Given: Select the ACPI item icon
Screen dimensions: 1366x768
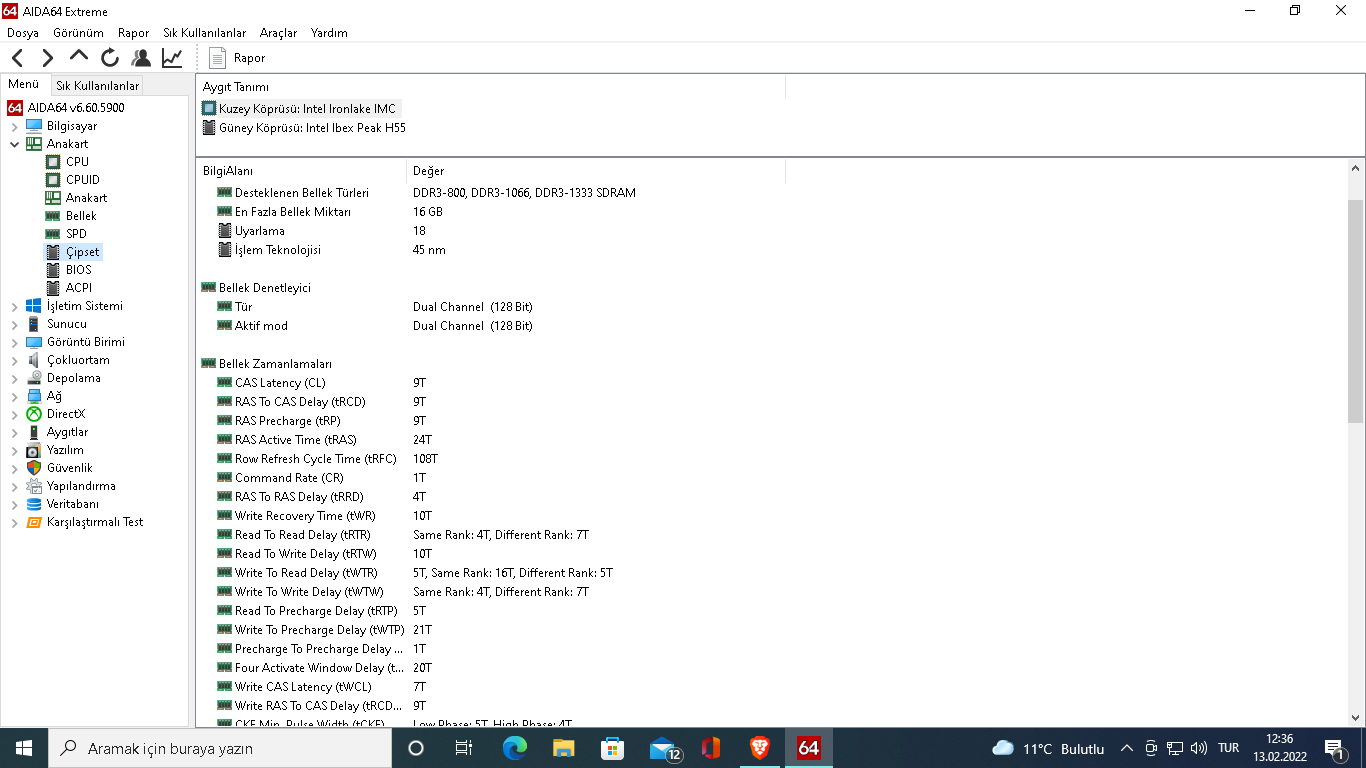Looking at the screenshot, I should tap(53, 288).
